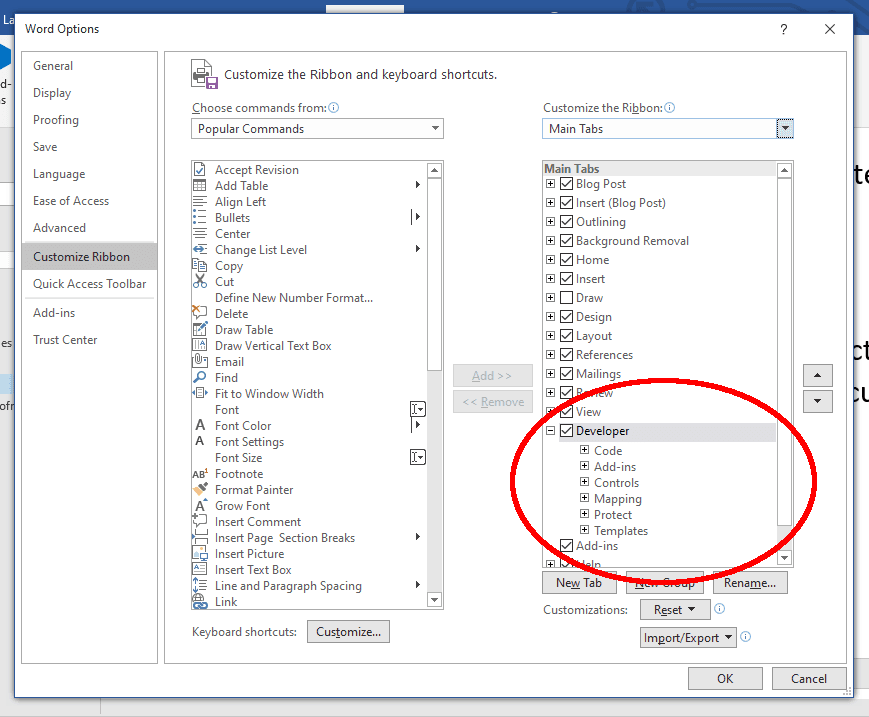
Task: Expand the Code group under Developer
Action: click(x=584, y=450)
